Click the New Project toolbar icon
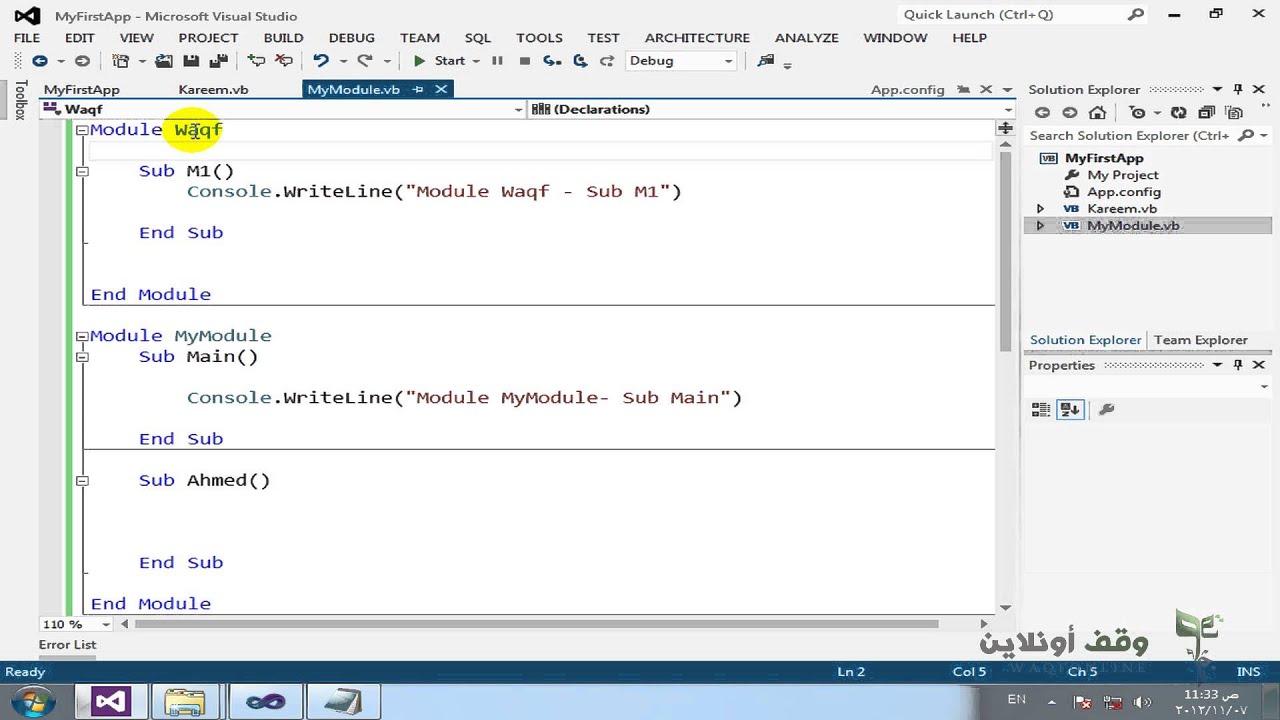This screenshot has width=1280, height=720. pos(121,61)
